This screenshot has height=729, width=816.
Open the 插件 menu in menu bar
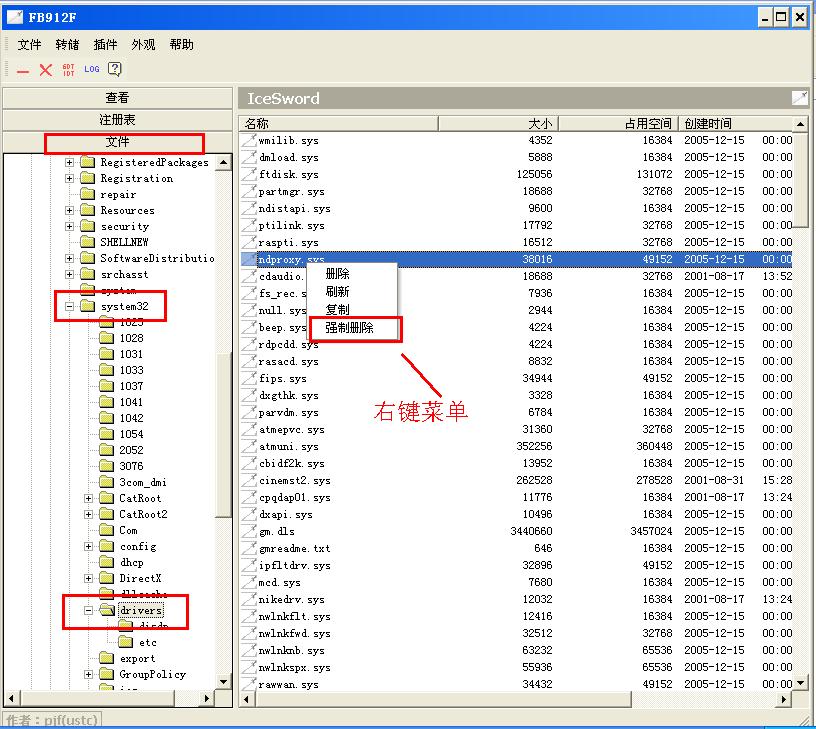pyautogui.click(x=105, y=45)
